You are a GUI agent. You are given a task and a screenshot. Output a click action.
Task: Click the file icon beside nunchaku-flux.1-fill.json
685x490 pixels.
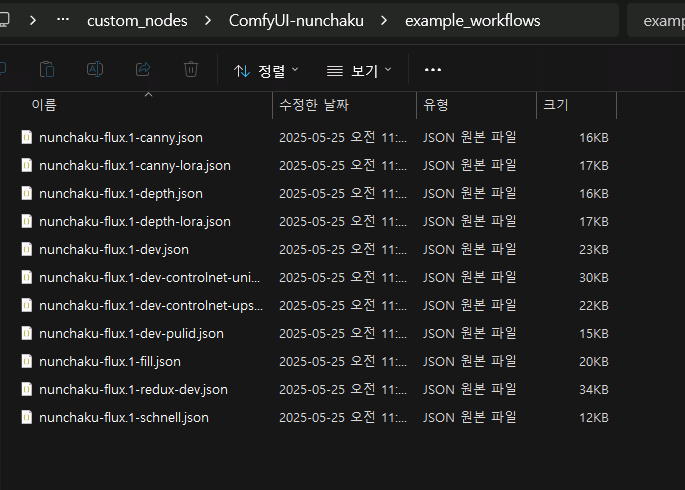(27, 361)
